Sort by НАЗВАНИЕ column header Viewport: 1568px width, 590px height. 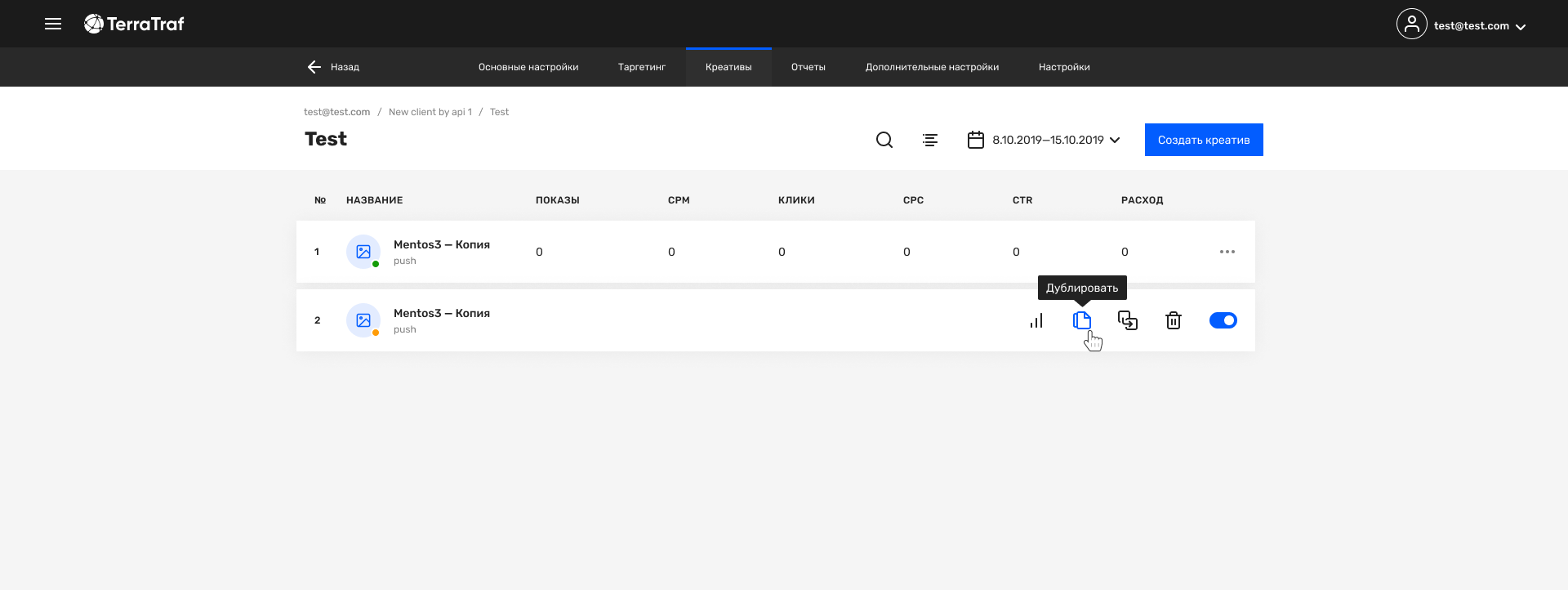click(374, 200)
